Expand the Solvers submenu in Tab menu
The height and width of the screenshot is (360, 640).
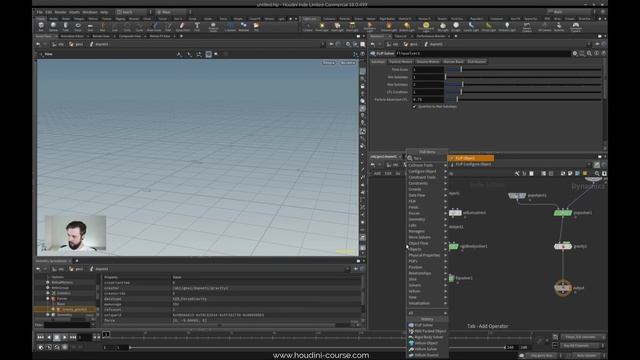pyautogui.click(x=427, y=285)
